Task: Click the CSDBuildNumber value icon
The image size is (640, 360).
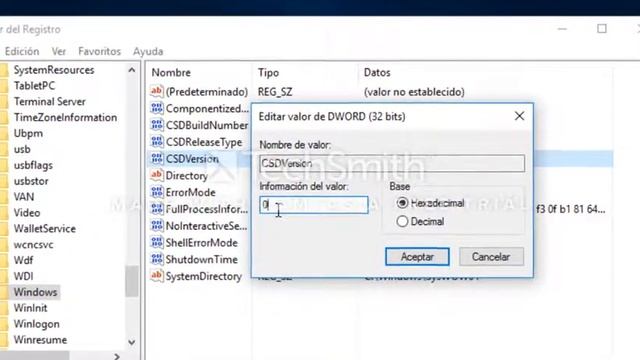Action: tap(157, 125)
